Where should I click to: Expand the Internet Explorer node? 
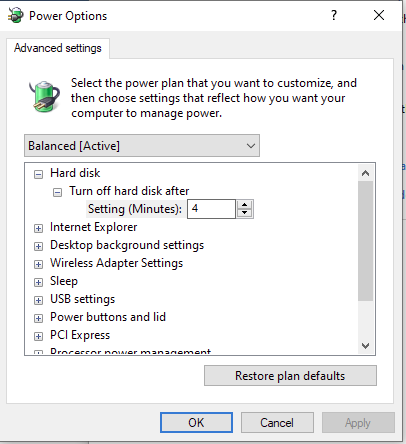pos(38,228)
